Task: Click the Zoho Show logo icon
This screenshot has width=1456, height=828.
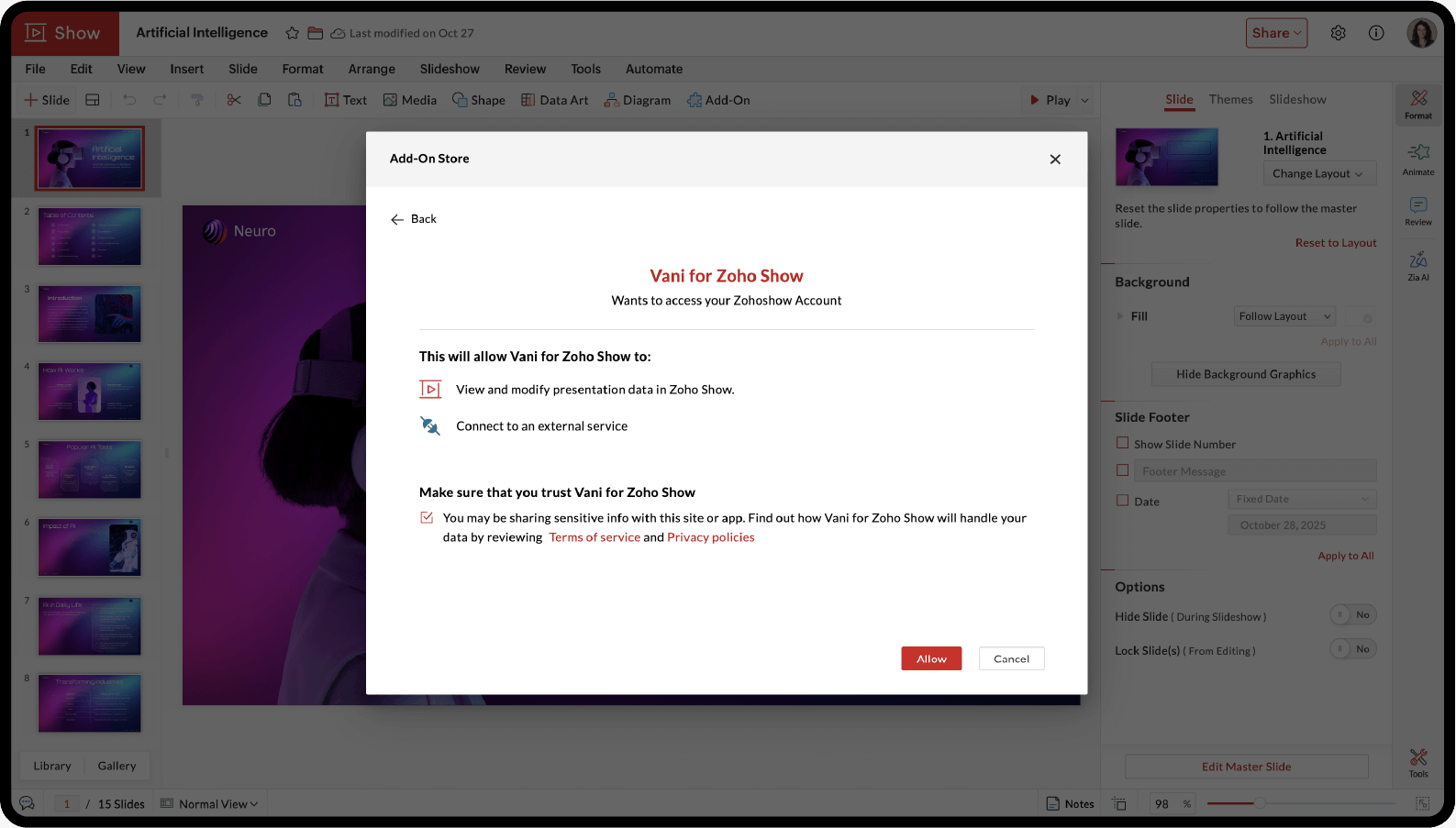Action: click(x=36, y=33)
